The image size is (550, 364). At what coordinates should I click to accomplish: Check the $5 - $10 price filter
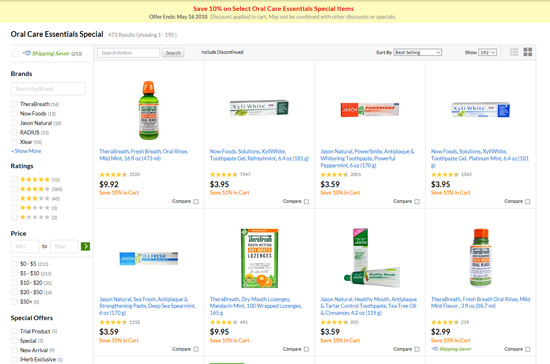point(14,273)
